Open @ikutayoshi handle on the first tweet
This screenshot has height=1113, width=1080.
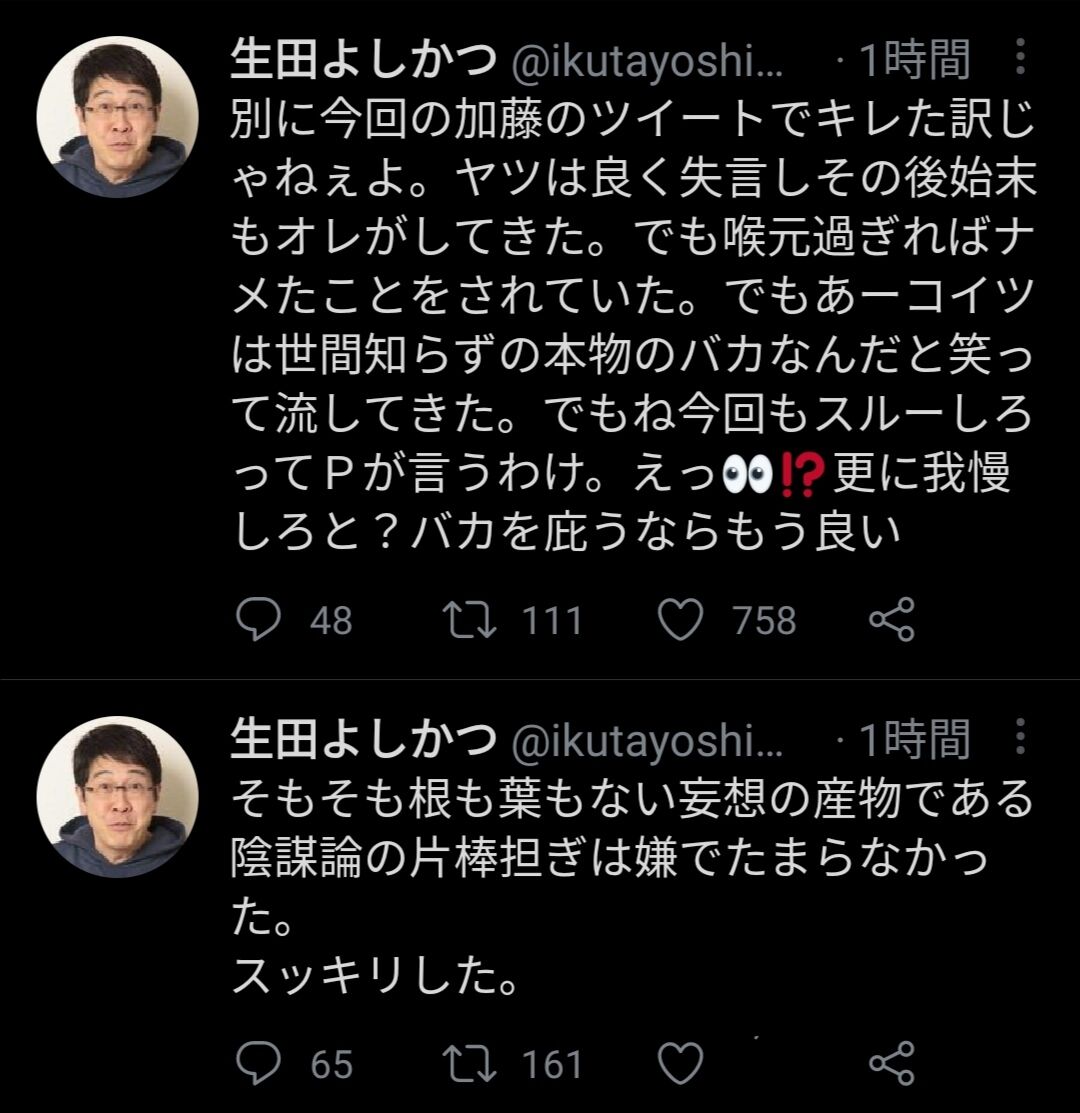(x=646, y=61)
